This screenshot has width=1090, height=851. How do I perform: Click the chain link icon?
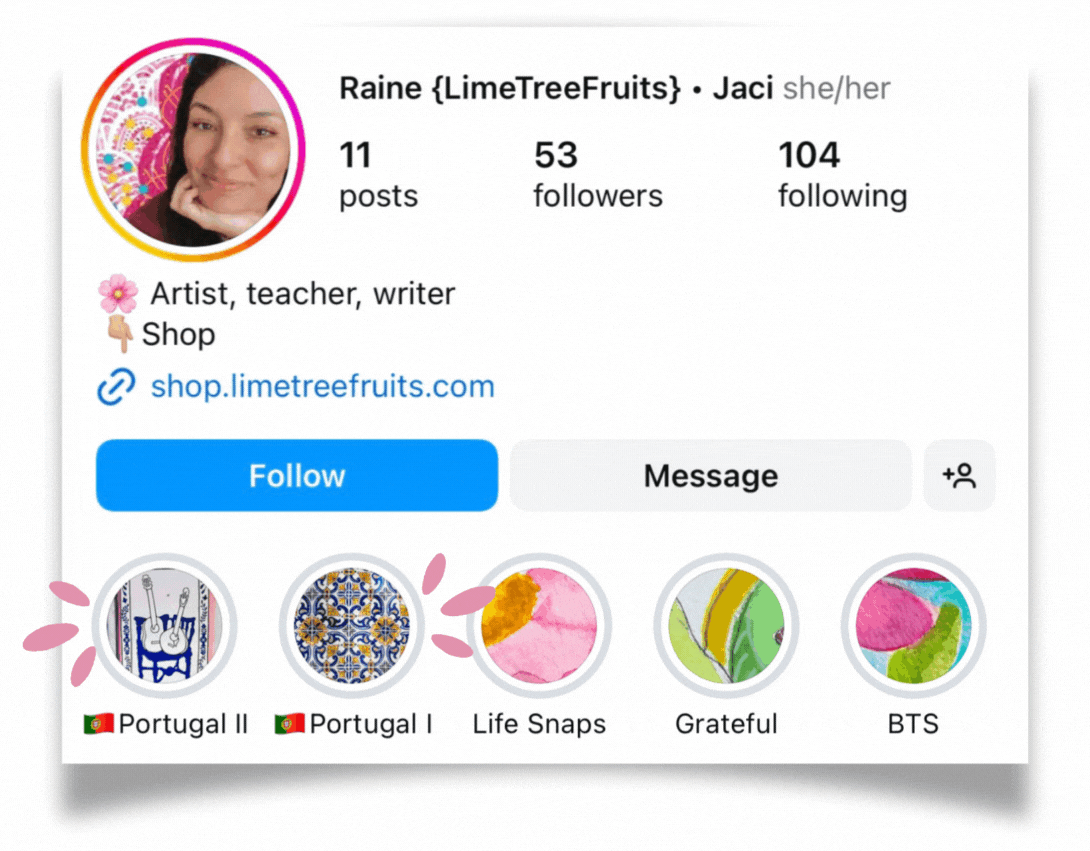[x=116, y=387]
